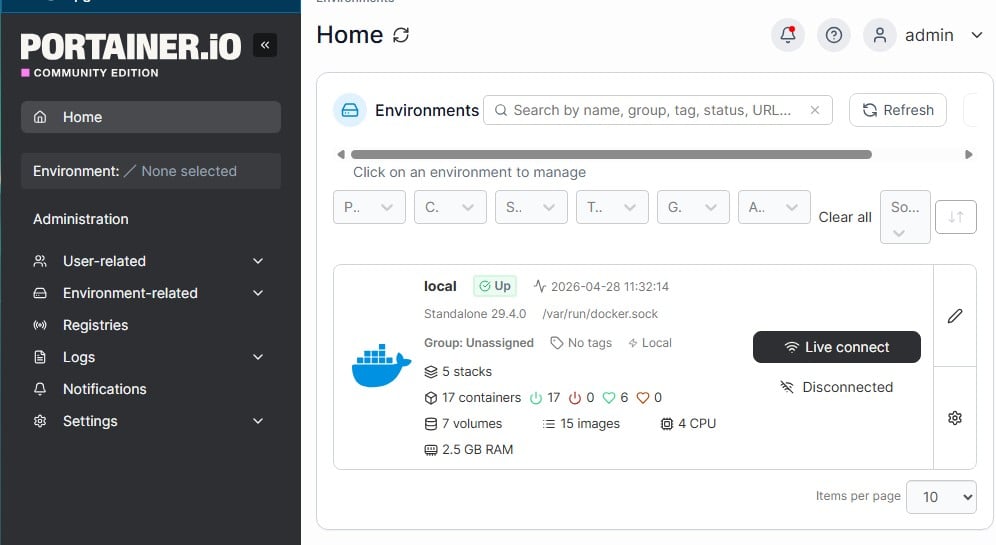The width and height of the screenshot is (996, 545).
Task: Click the 'Standalone 29.4.0' text
Action: 475,314
